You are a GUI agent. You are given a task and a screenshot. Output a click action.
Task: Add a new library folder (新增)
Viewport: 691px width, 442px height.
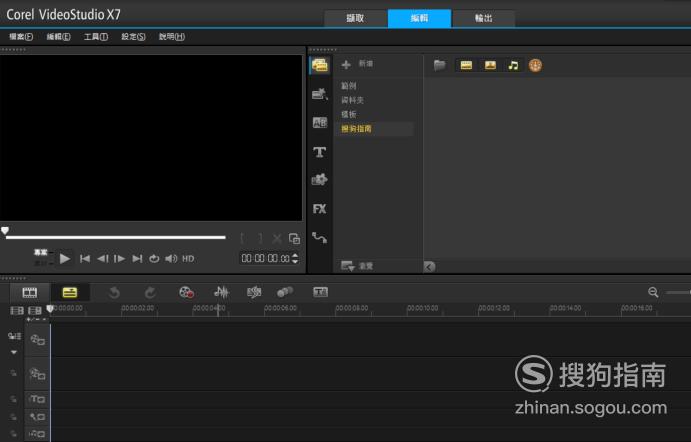357,64
